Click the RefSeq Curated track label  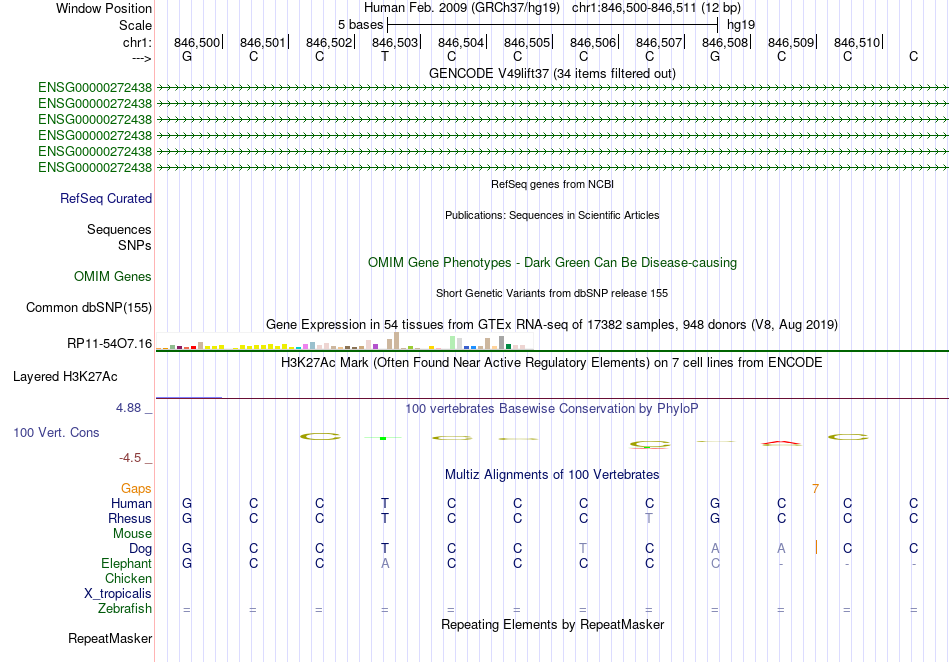106,198
